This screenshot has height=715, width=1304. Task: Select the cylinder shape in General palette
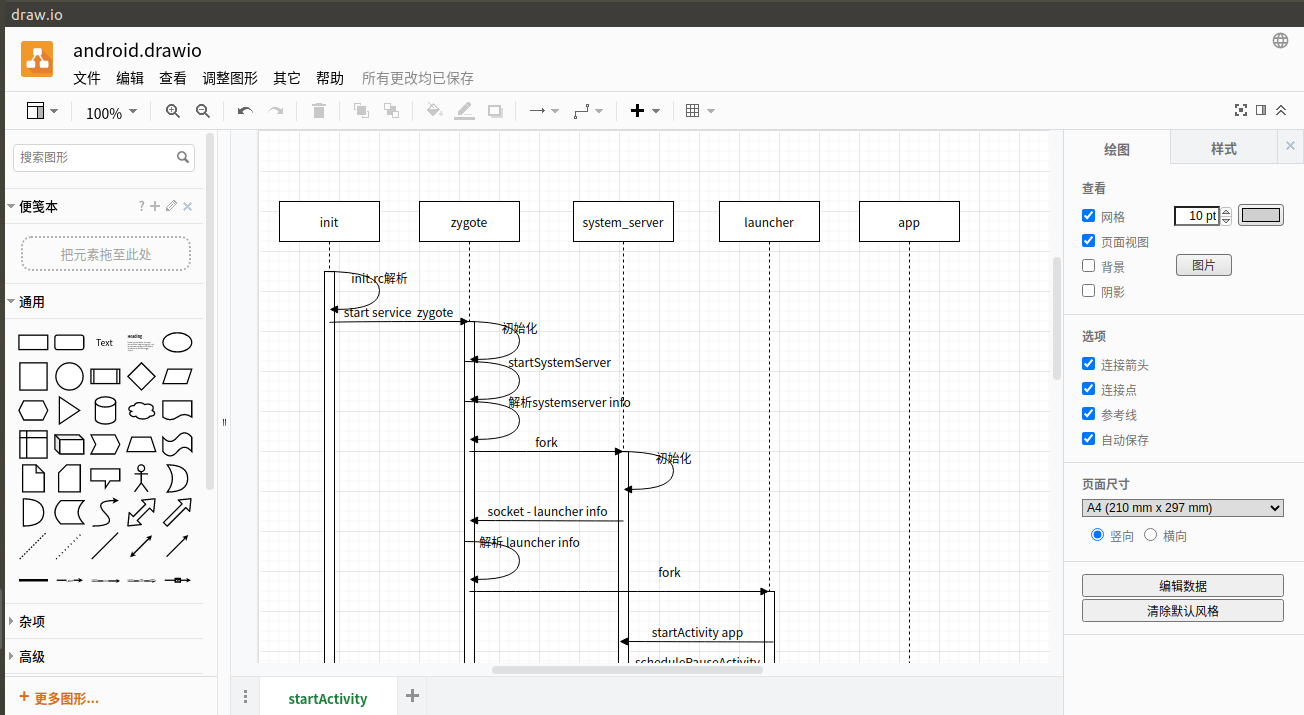click(x=105, y=411)
